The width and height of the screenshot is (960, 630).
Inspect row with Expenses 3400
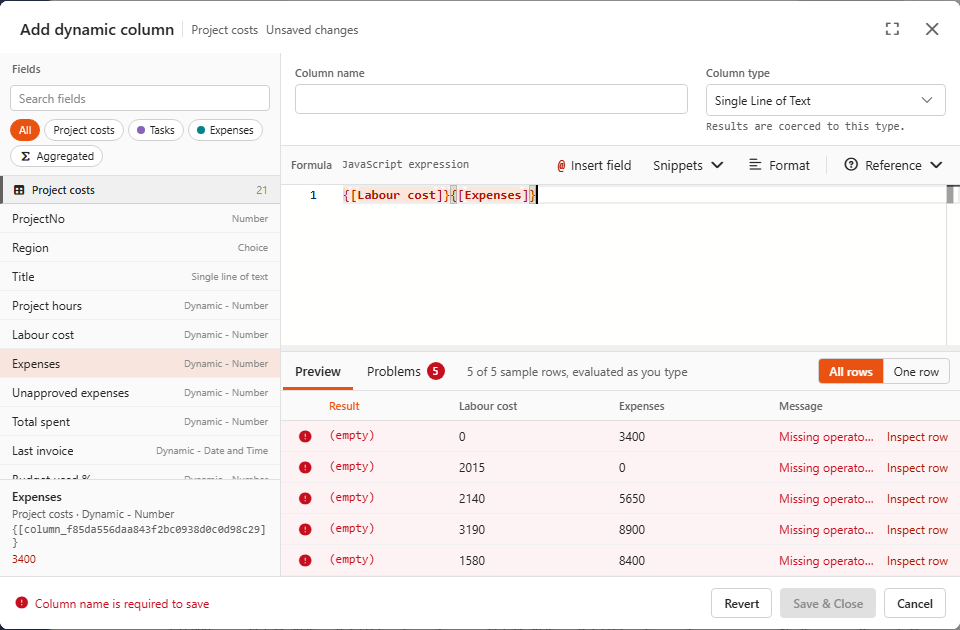(917, 437)
